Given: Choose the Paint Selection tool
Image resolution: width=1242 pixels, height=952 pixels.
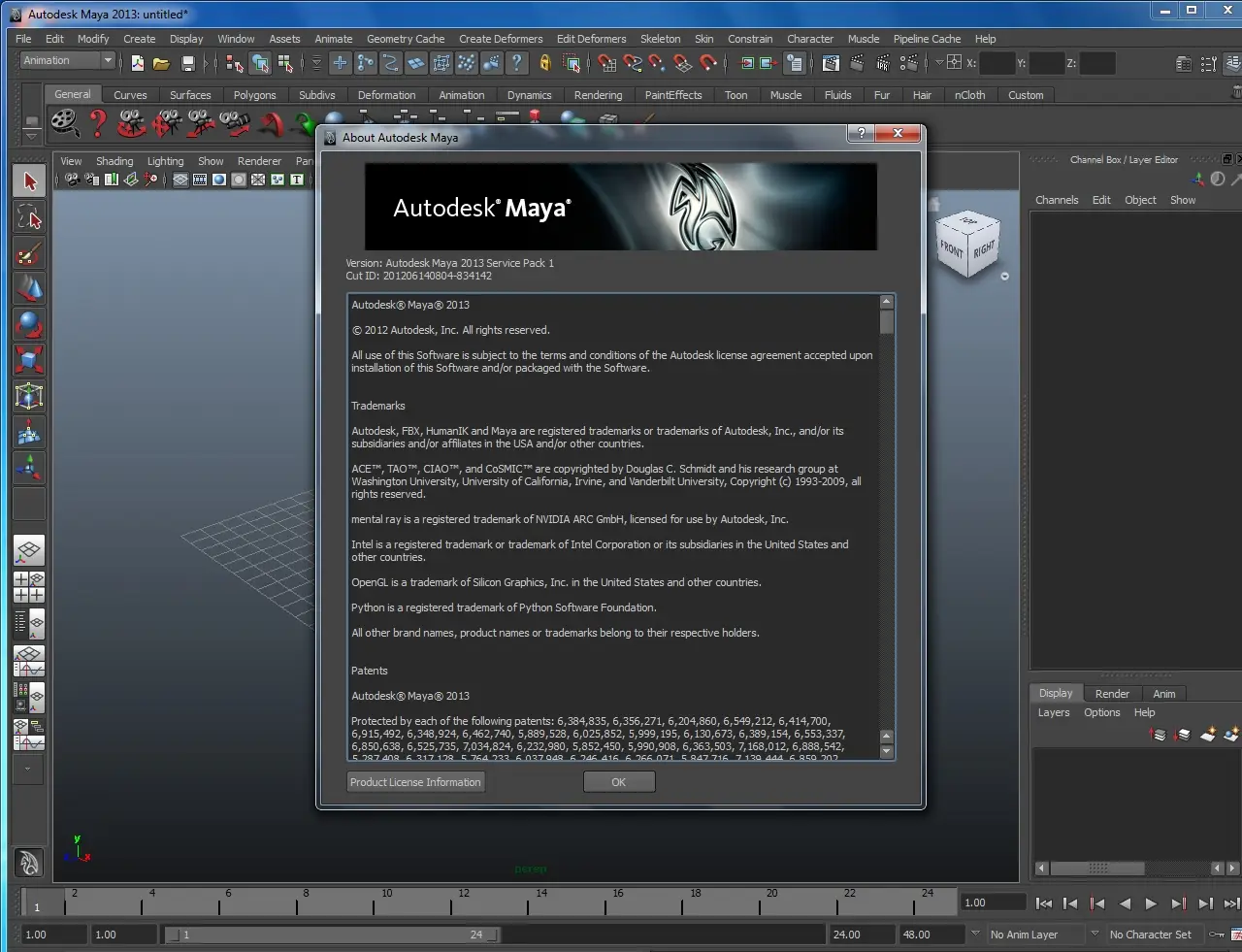Looking at the screenshot, I should coord(29,253).
